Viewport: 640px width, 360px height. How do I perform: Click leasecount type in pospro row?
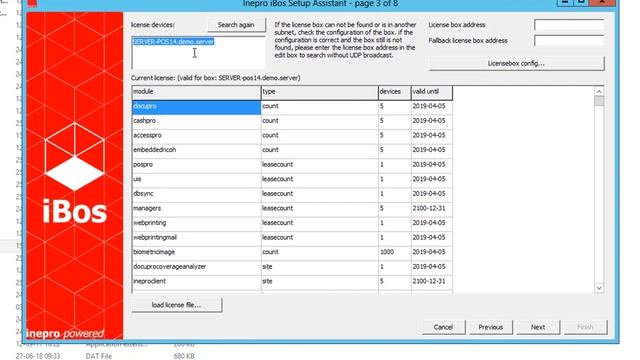point(277,165)
